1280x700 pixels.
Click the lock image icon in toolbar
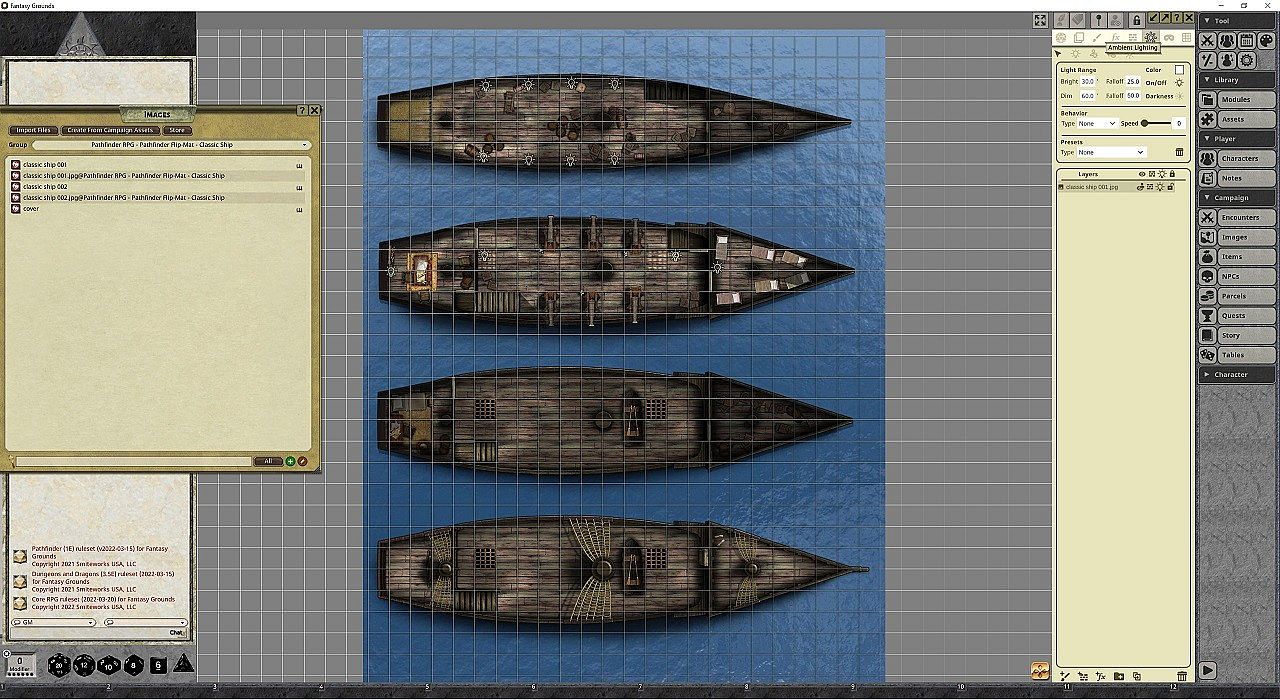1136,20
